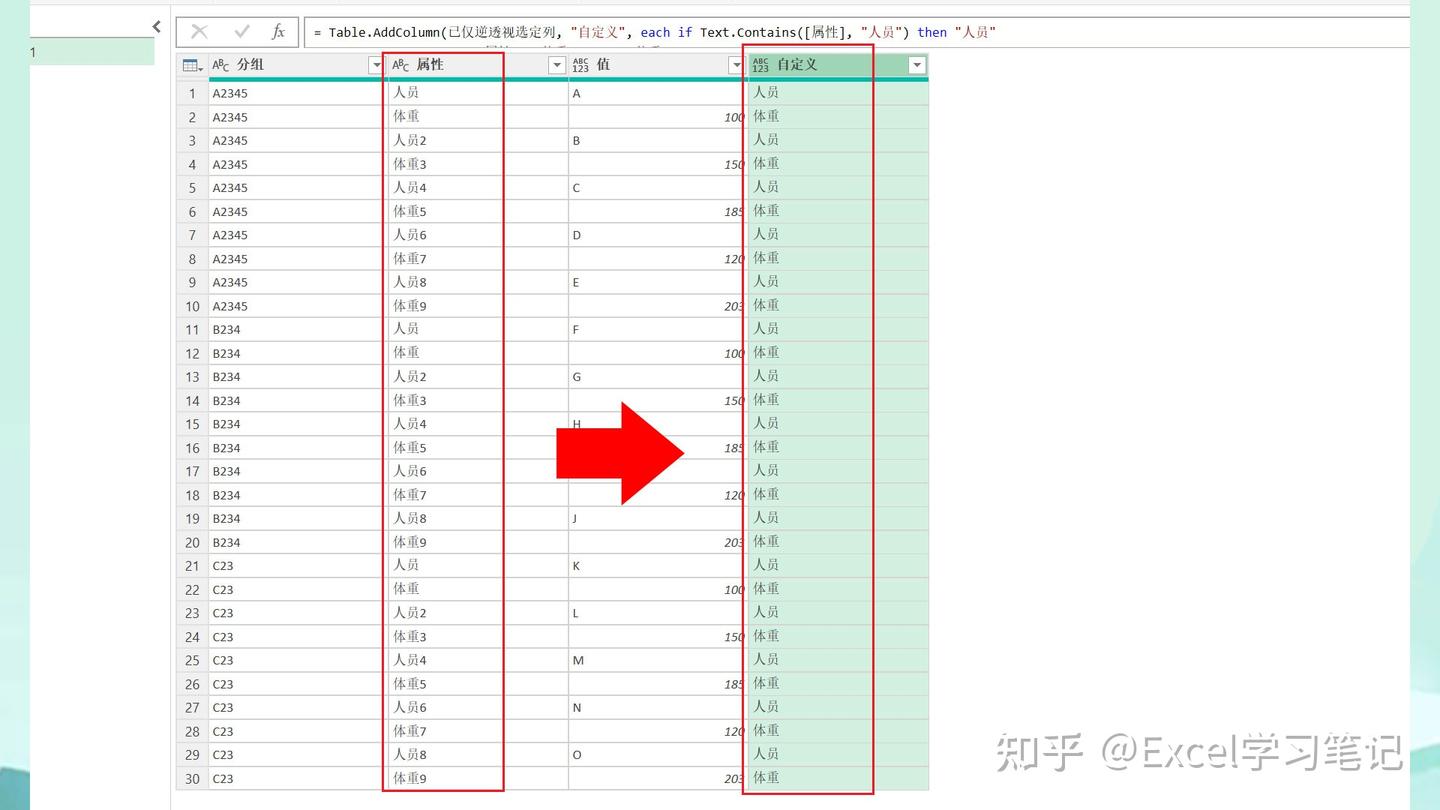Click the C23 cell in row 21
This screenshot has height=810, width=1440.
pyautogui.click(x=297, y=566)
